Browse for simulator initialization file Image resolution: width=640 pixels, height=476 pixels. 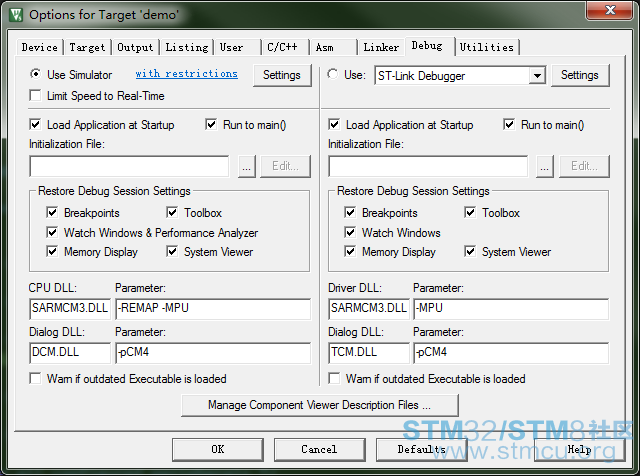pos(247,166)
